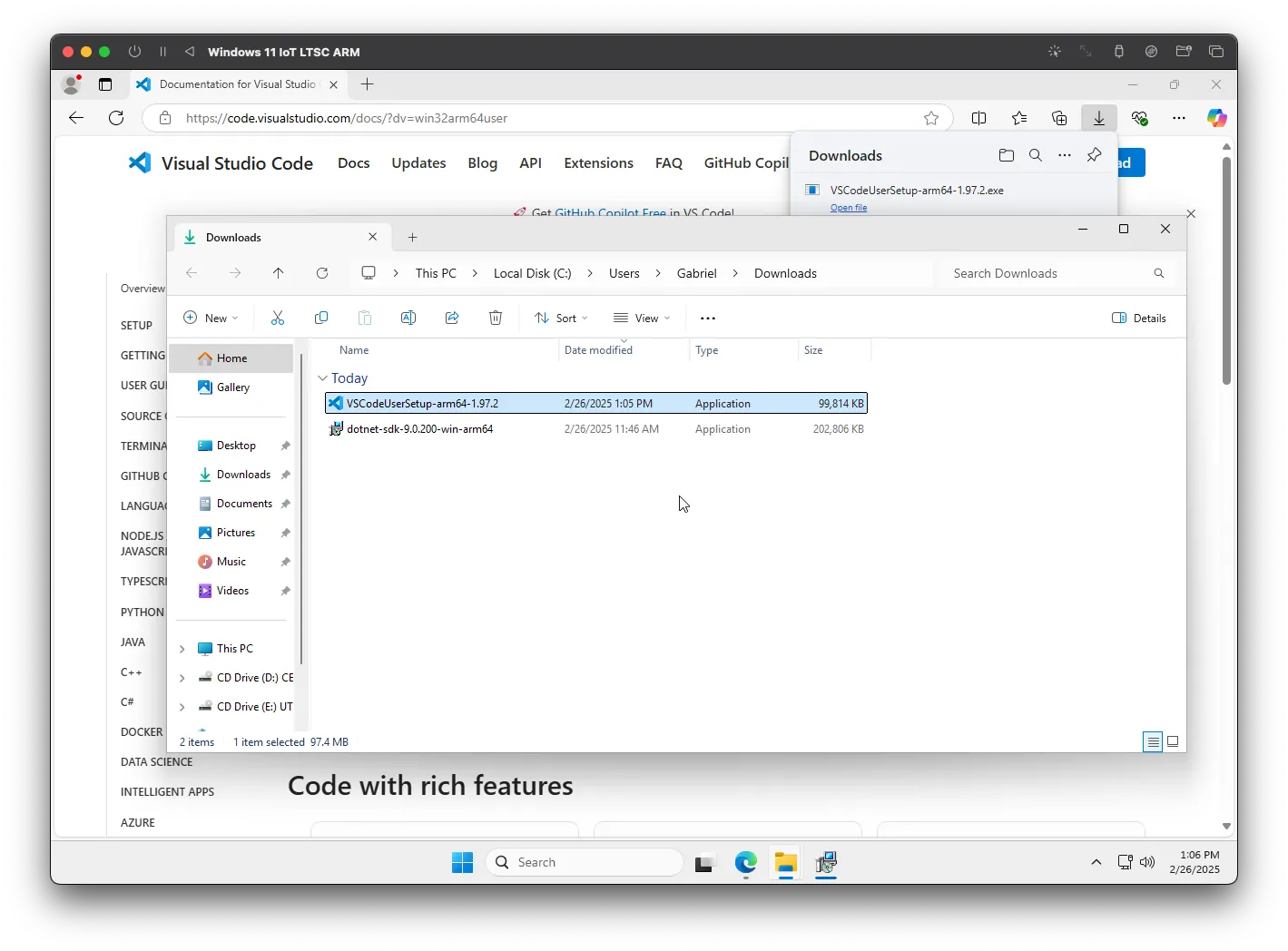This screenshot has width=1288, height=951.
Task: Click the Cut scissors icon in Explorer toolbar
Action: 278,318
